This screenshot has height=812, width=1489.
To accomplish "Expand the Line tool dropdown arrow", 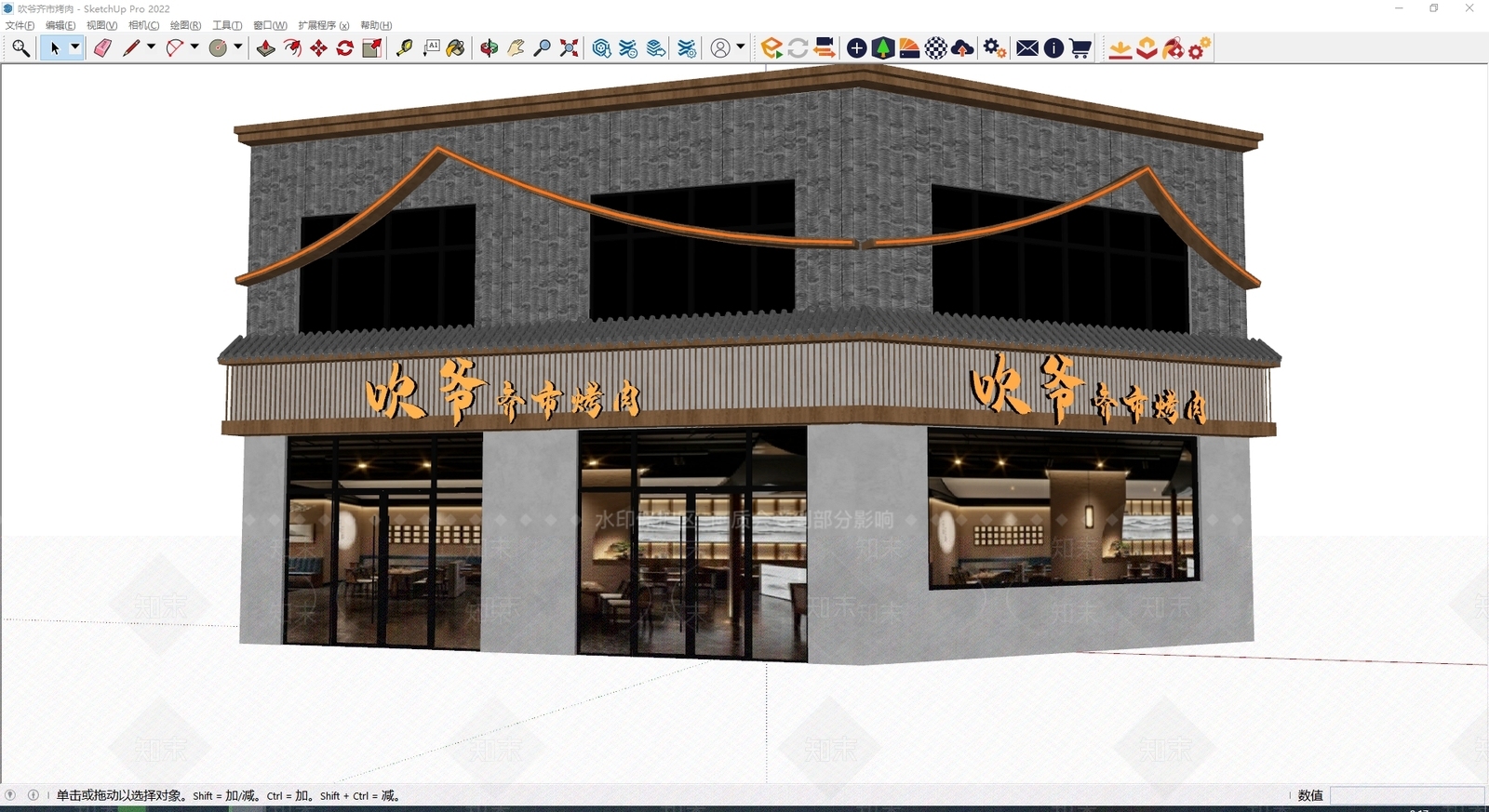I will (x=151, y=47).
